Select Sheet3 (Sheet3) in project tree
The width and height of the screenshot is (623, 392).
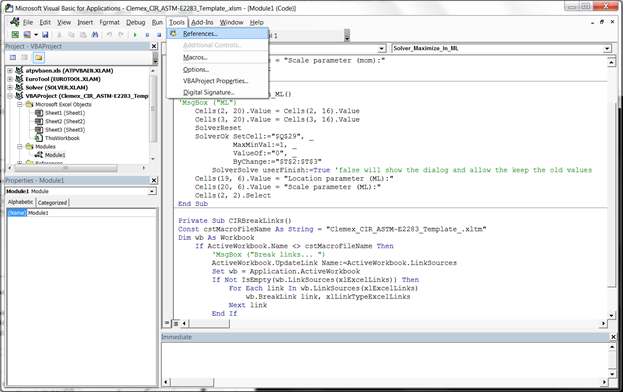pyautogui.click(x=65, y=129)
